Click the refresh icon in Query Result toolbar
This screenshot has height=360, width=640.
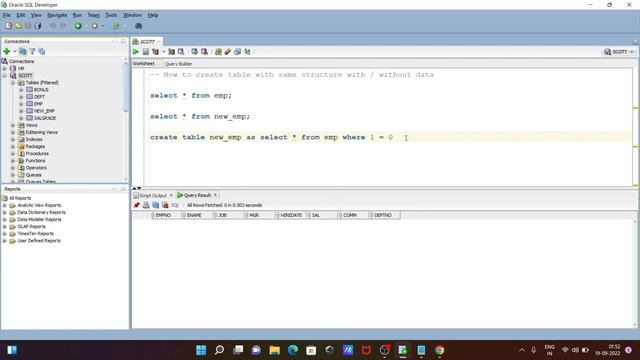tap(156, 205)
